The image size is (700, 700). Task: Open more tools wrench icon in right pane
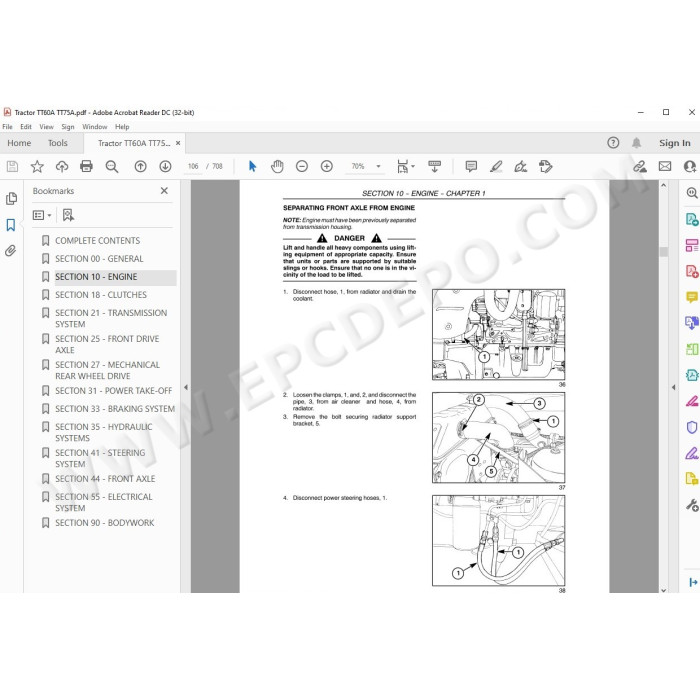(x=692, y=505)
